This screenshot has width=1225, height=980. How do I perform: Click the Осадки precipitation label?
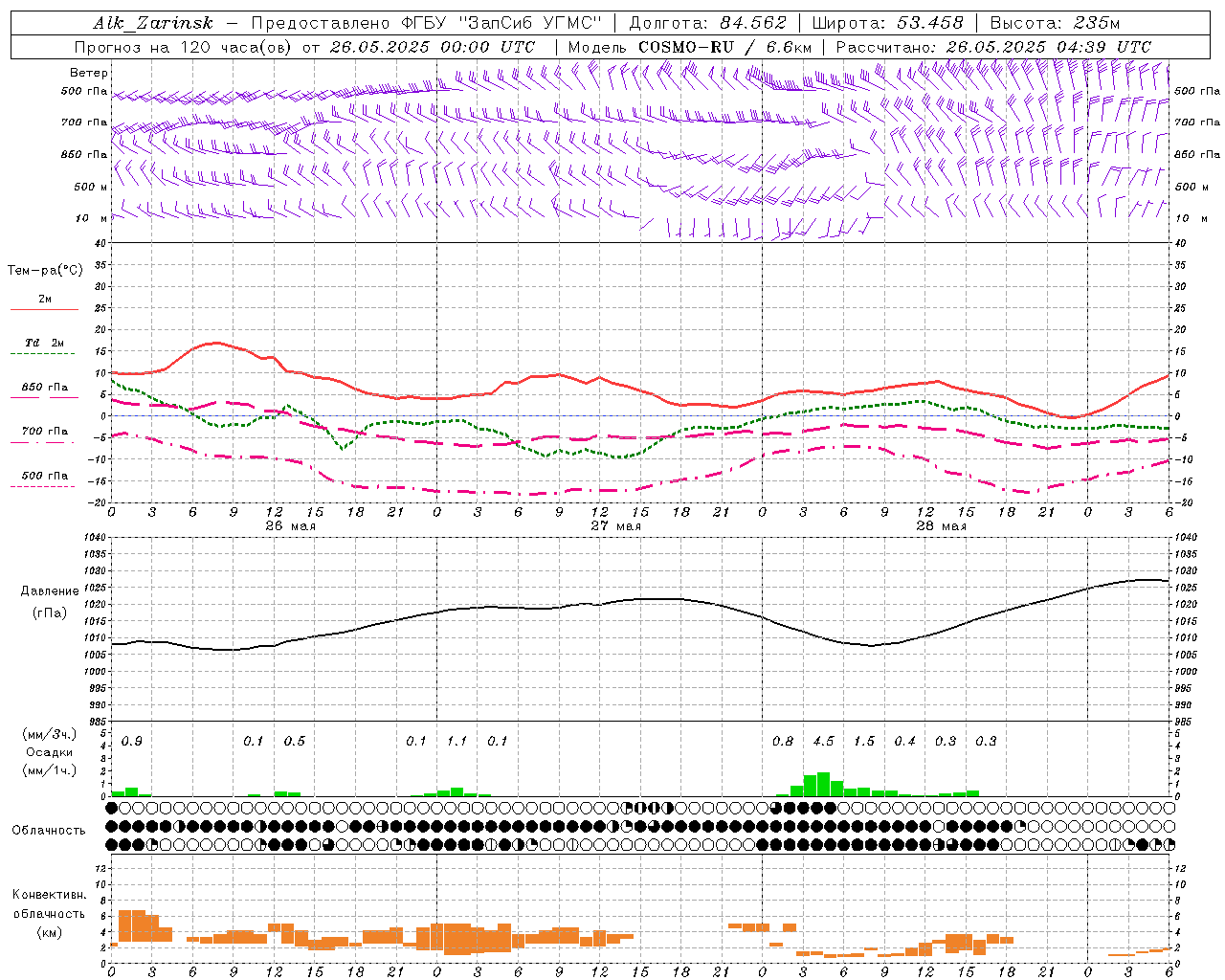[48, 752]
